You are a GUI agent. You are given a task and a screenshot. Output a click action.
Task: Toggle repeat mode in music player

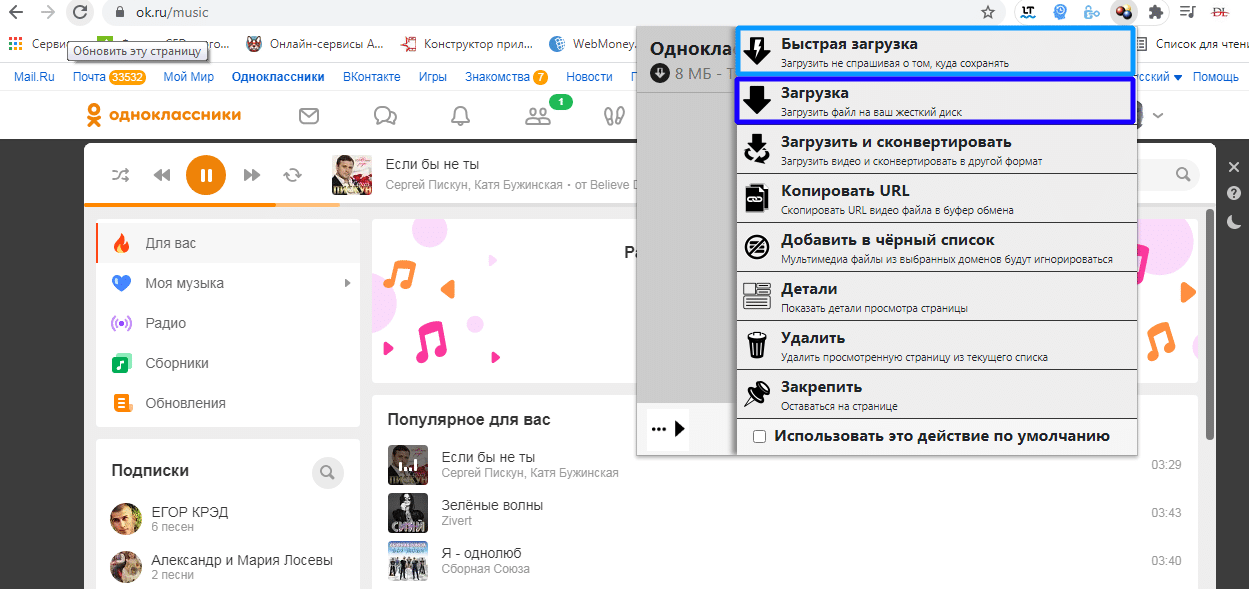(292, 175)
